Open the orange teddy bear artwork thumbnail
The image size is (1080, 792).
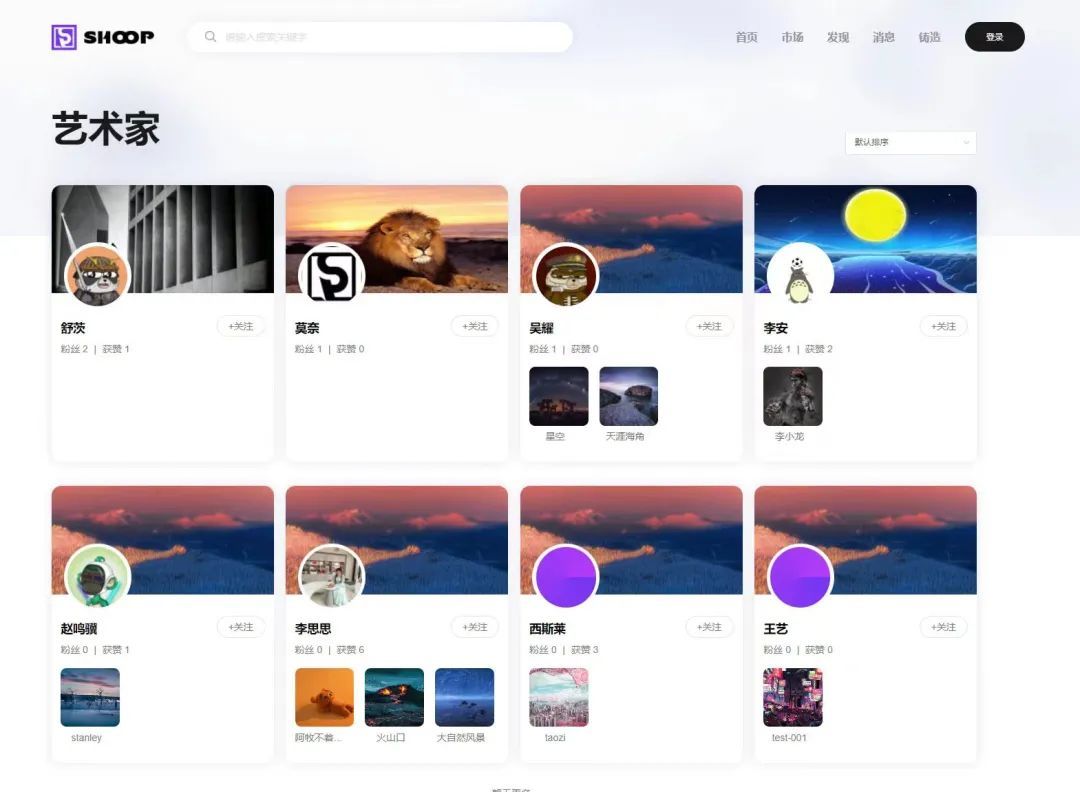(x=324, y=697)
